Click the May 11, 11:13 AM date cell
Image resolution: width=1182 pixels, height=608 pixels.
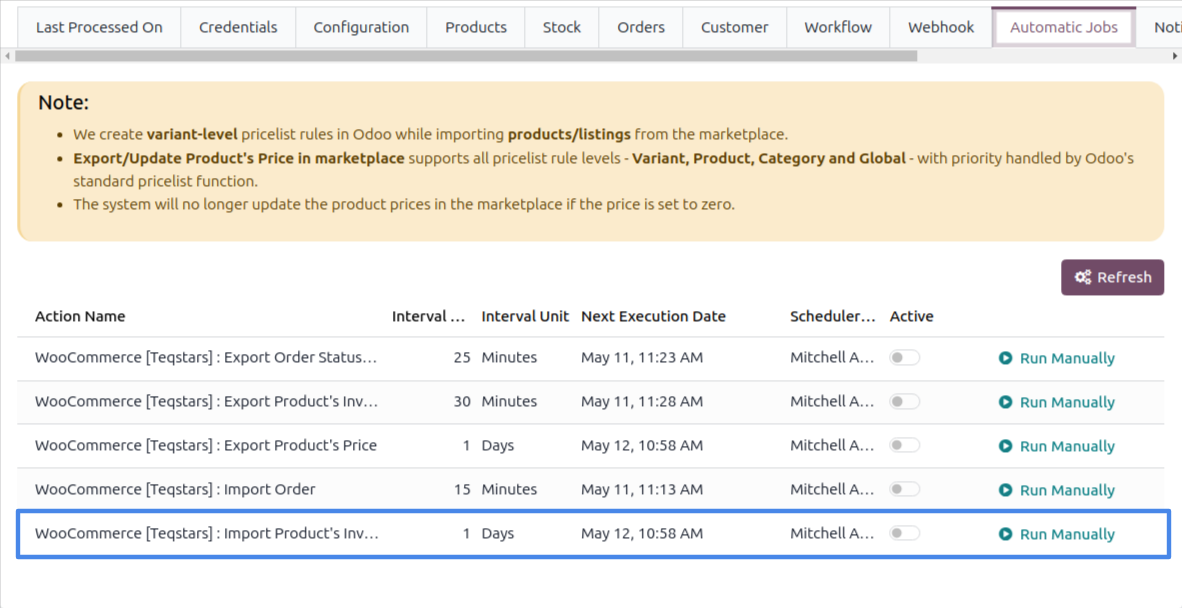[642, 489]
